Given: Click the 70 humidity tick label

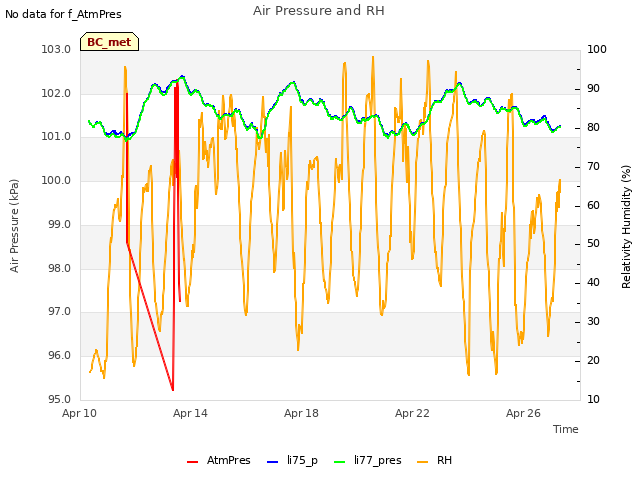Looking at the screenshot, I should point(593,167).
